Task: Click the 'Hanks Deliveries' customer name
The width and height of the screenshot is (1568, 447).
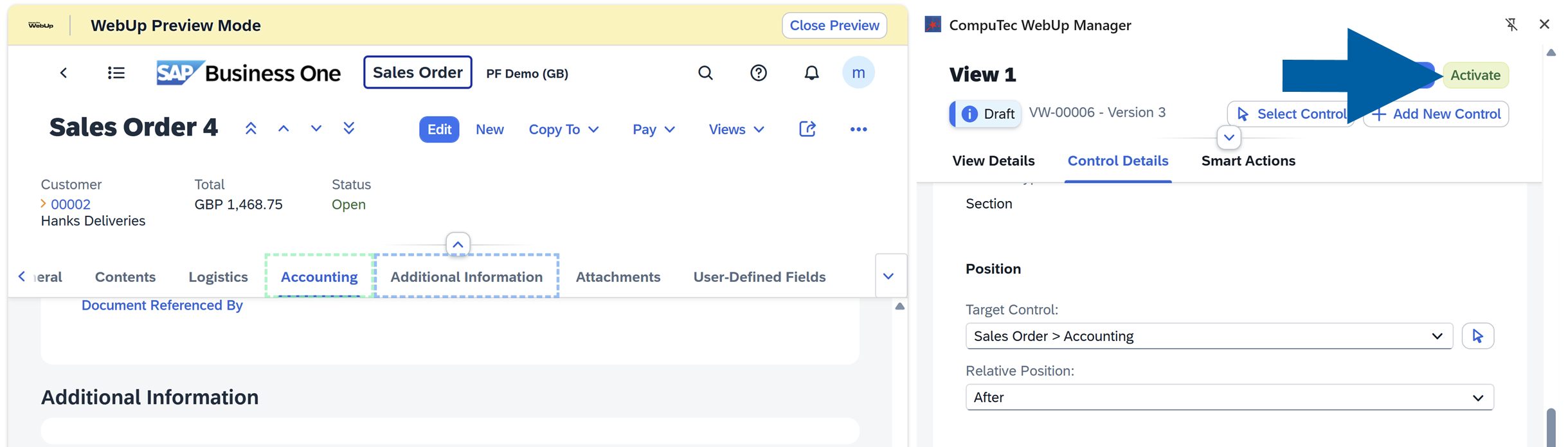Action: (93, 221)
